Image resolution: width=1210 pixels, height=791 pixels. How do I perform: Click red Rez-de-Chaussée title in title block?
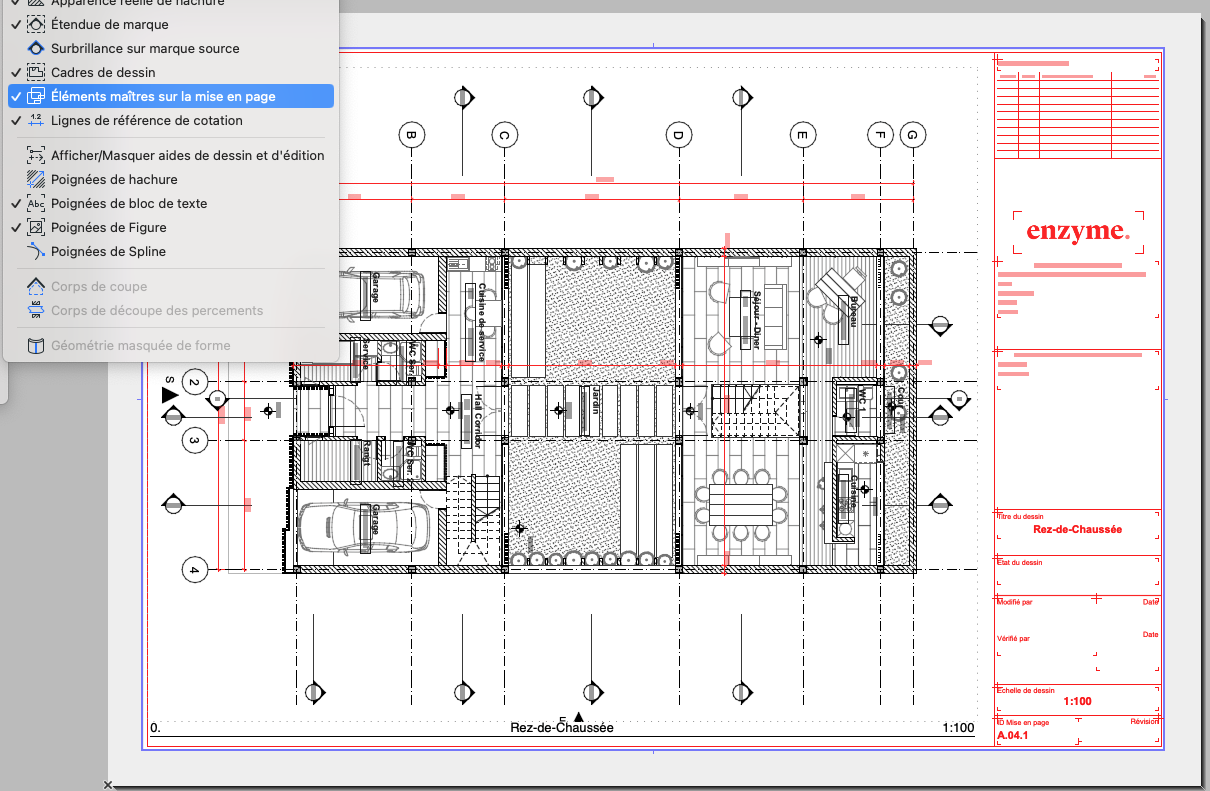pyautogui.click(x=1077, y=530)
